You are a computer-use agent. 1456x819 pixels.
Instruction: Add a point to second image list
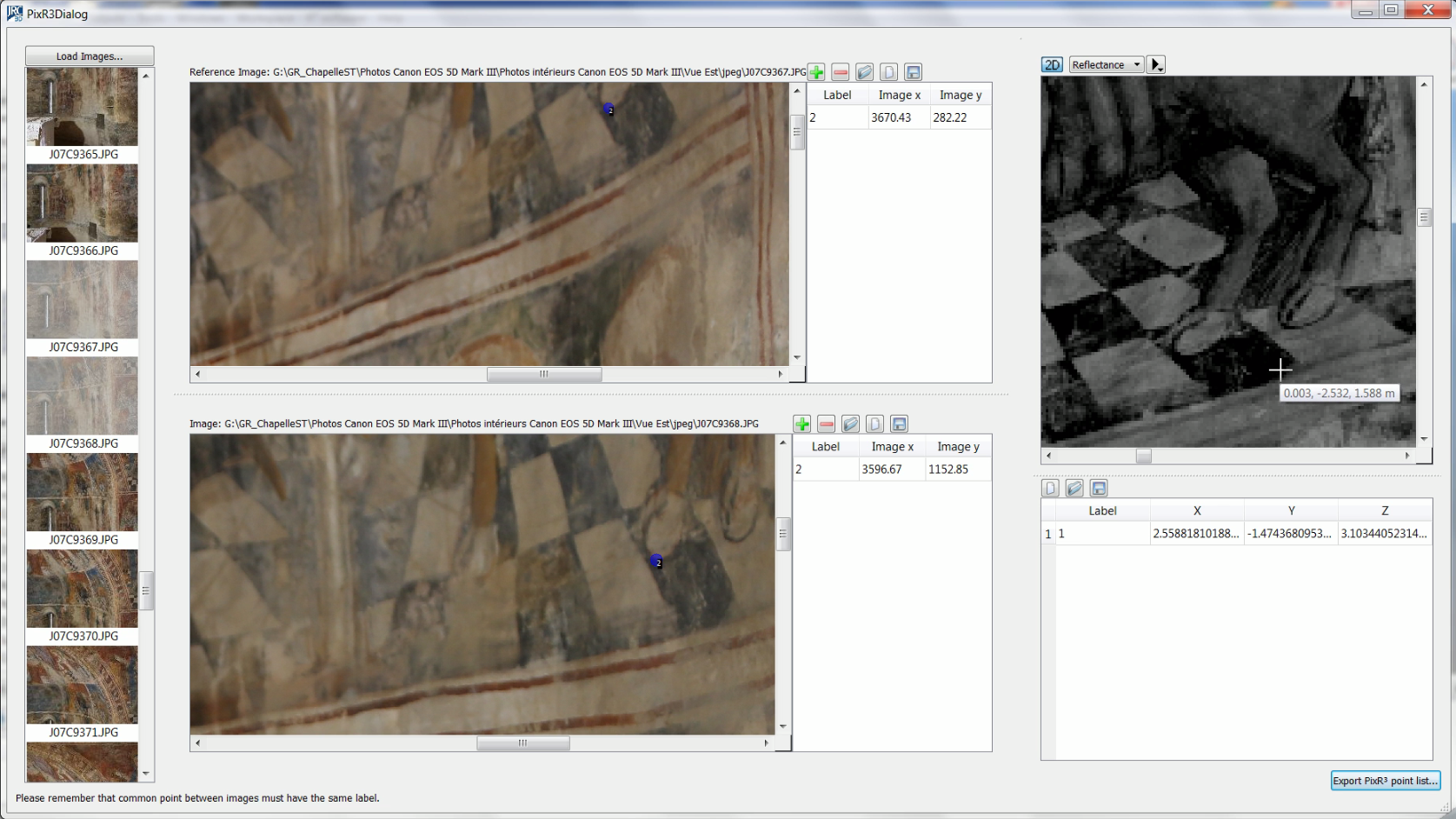coord(802,424)
